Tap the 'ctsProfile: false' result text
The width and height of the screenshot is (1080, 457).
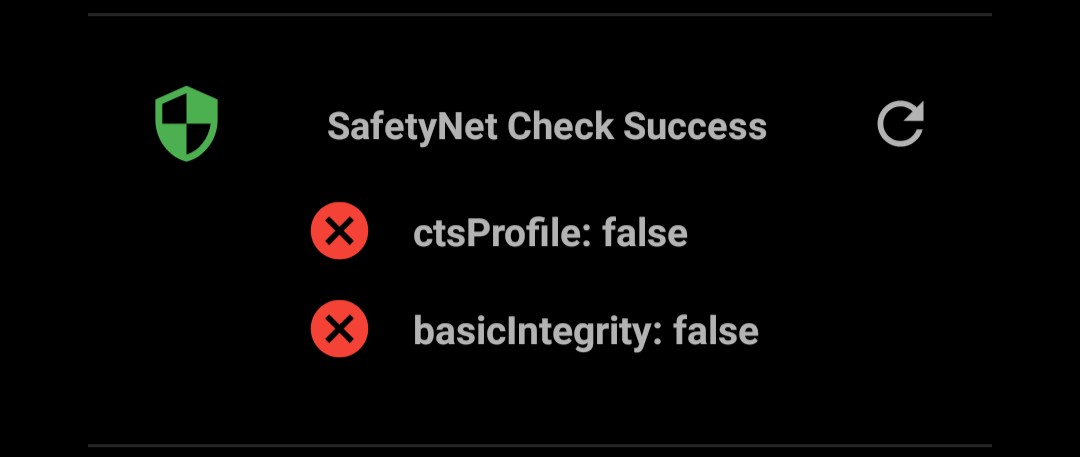click(x=550, y=233)
